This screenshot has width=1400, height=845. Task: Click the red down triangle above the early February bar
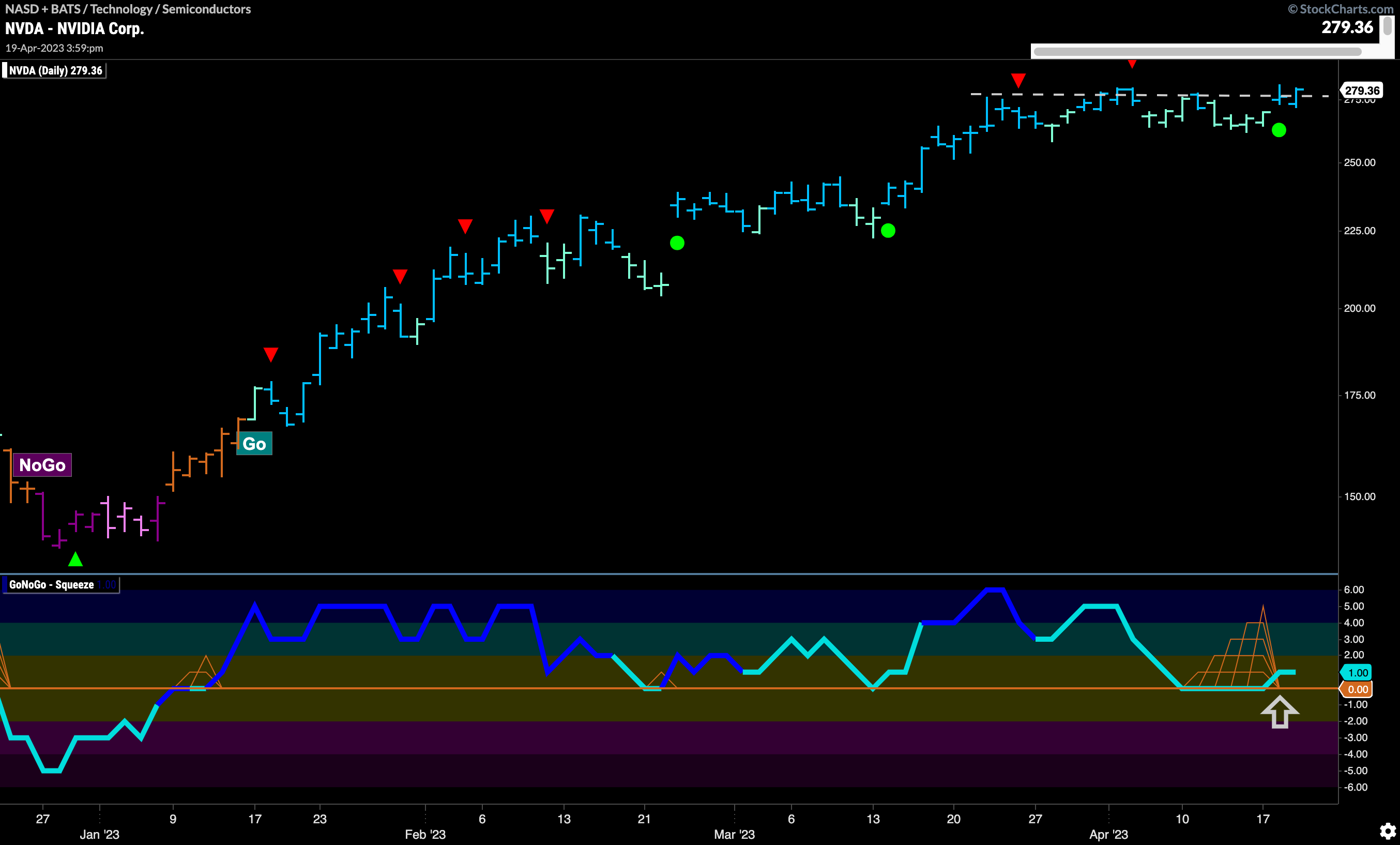click(400, 276)
